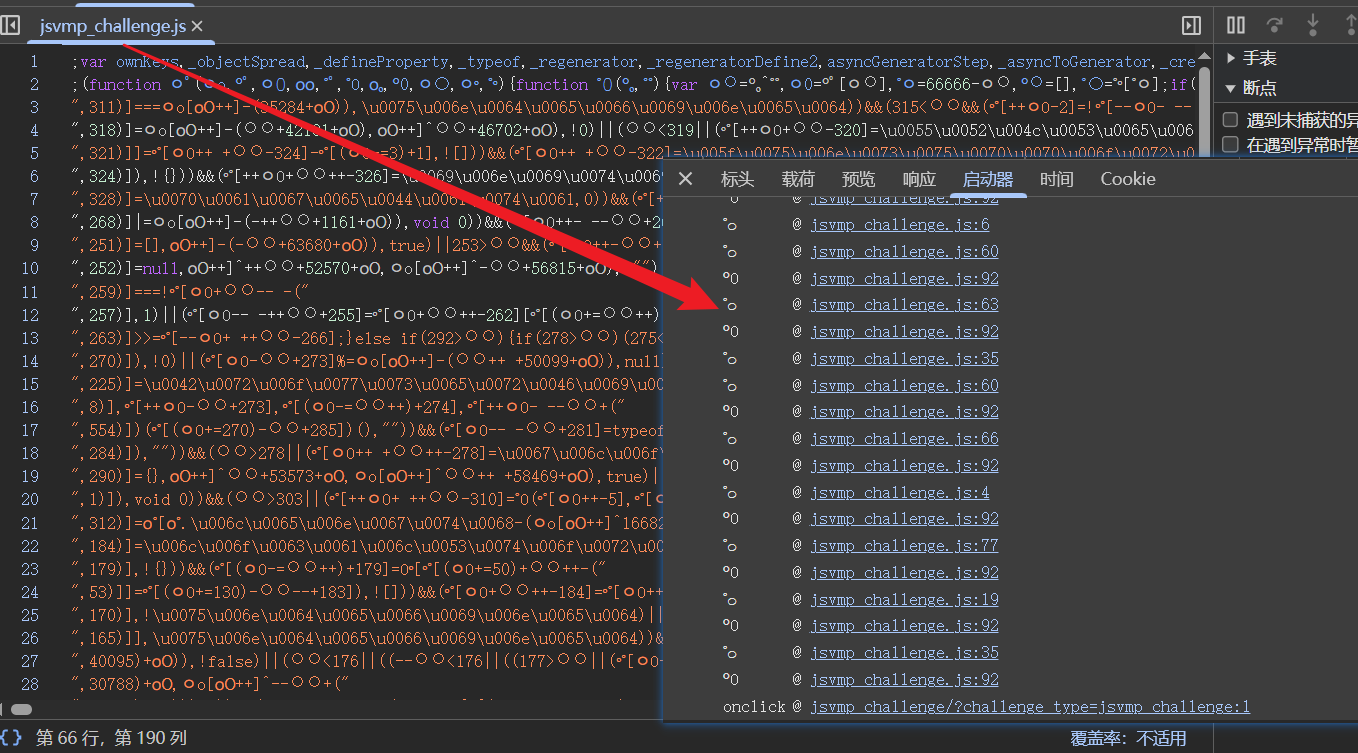Switch to the 载荷 tab
Image resolution: width=1358 pixels, height=753 pixels.
(798, 179)
